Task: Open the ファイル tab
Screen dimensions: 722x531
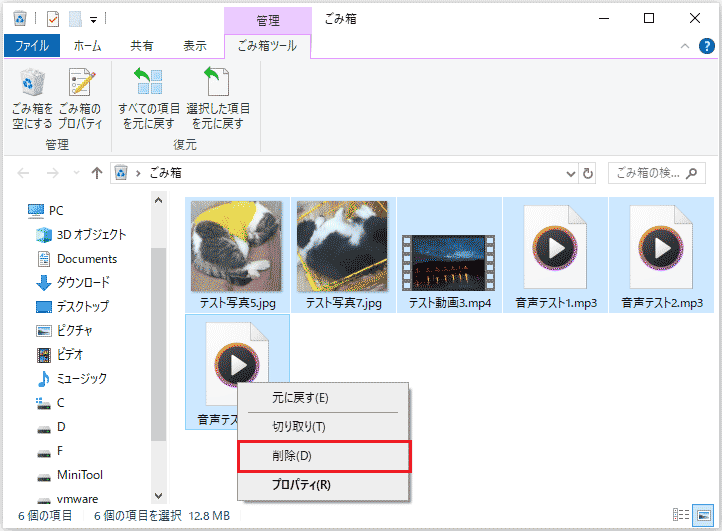Action: point(32,46)
